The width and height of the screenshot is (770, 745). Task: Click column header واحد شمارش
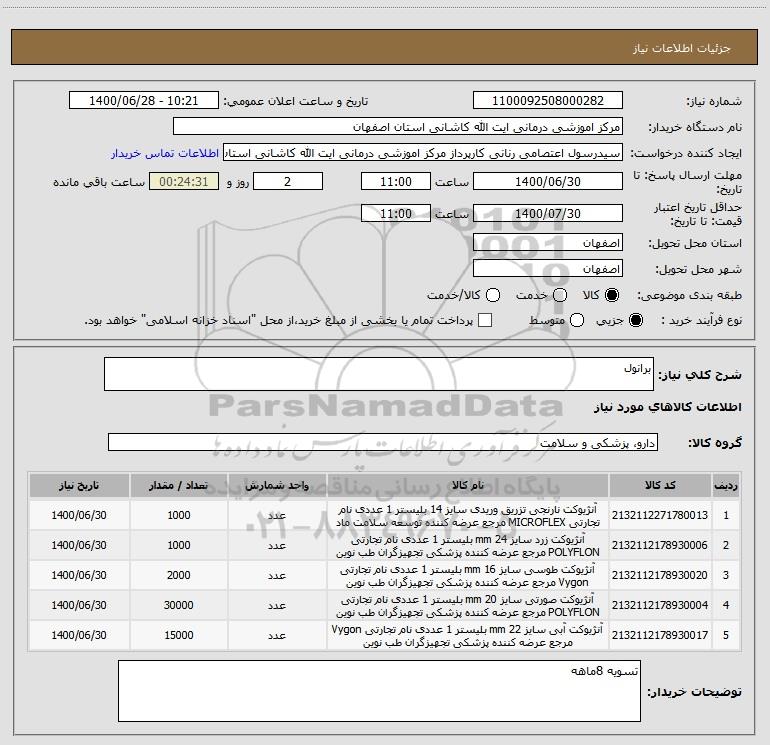coord(277,485)
